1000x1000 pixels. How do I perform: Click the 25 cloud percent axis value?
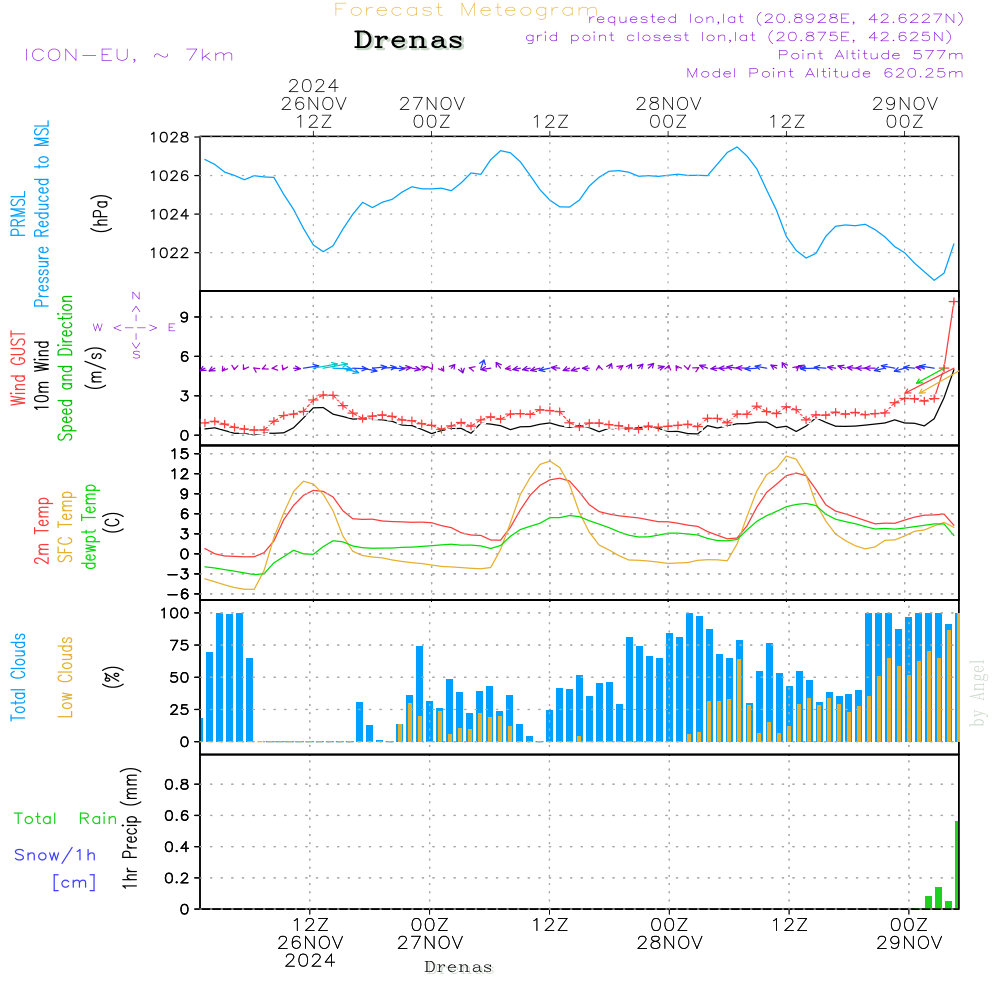[x=180, y=709]
